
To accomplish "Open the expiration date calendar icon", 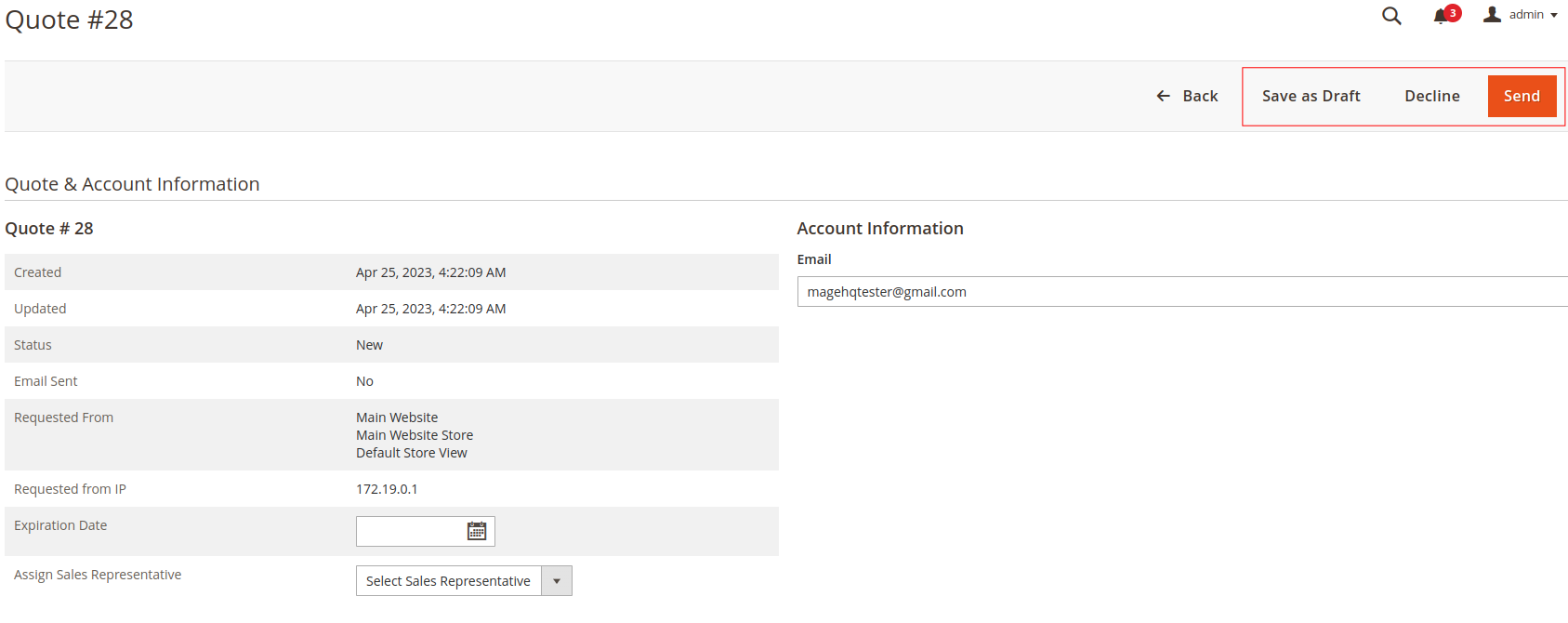I will click(x=477, y=531).
